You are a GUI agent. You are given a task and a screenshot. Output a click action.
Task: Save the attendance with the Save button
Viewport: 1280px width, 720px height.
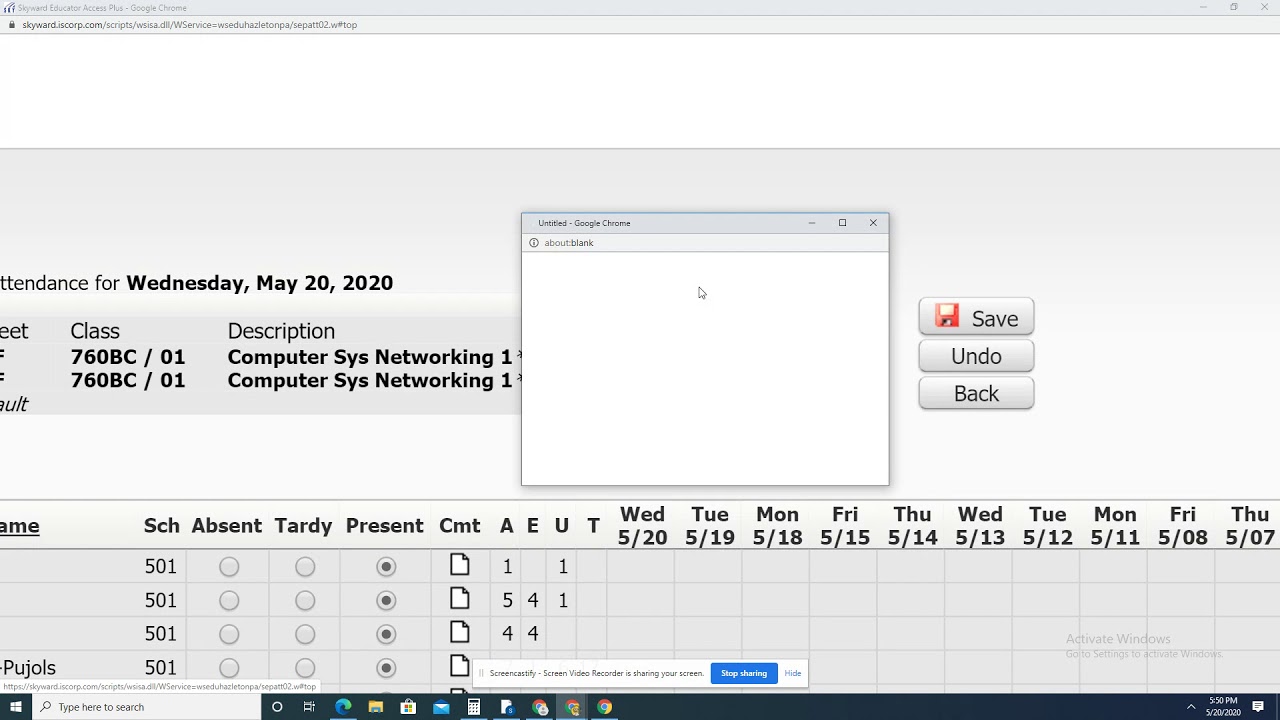point(976,318)
